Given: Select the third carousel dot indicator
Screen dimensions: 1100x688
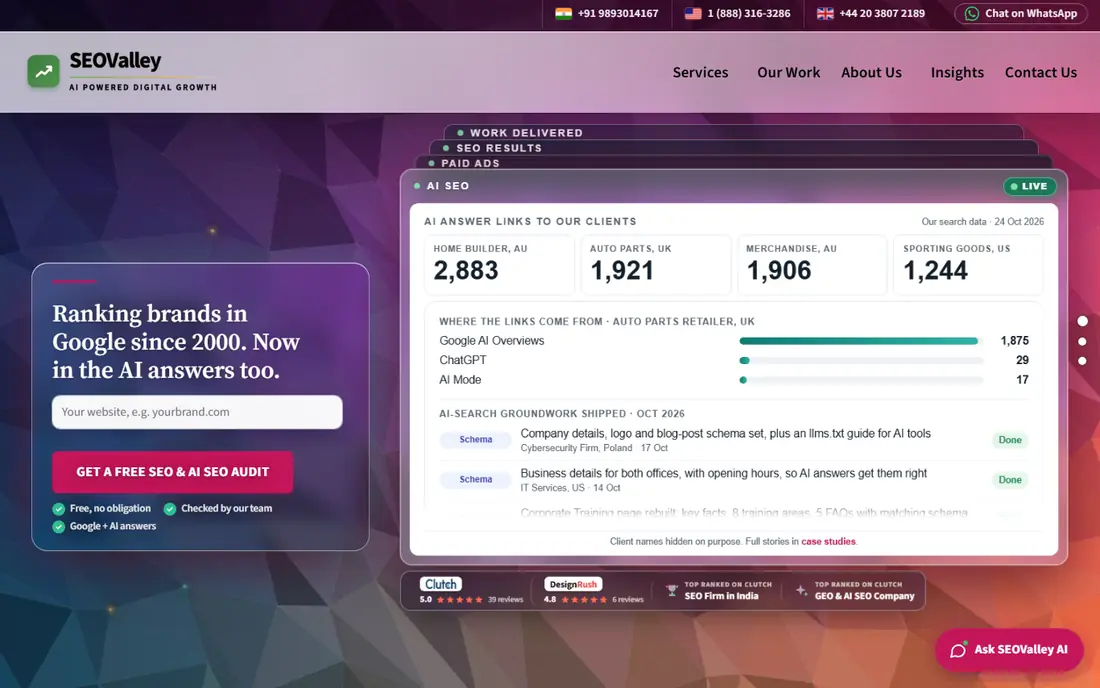Looking at the screenshot, I should coord(1082,361).
